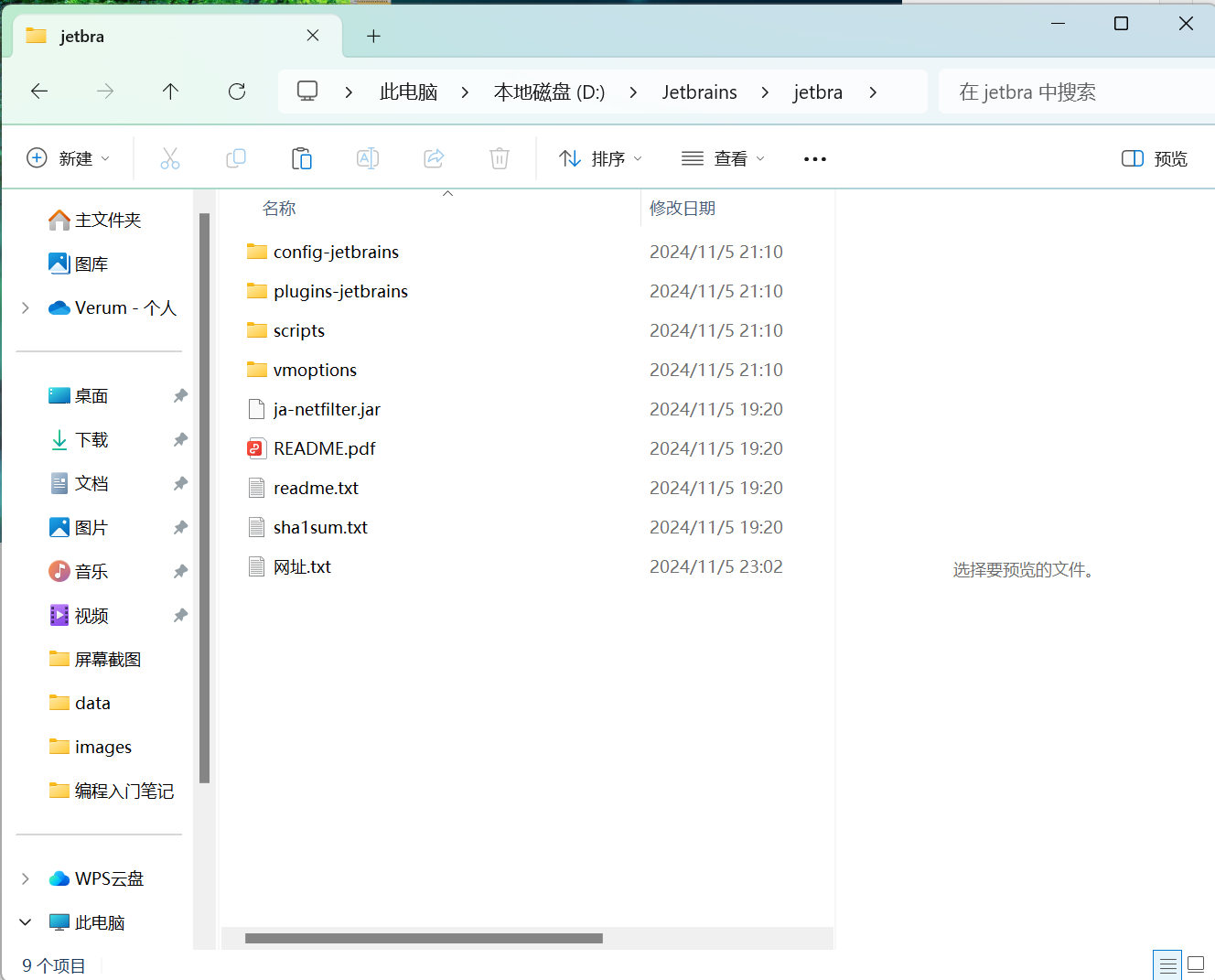Open the 排序 sort dropdown
Screen dimensions: 1215x980
(x=600, y=158)
